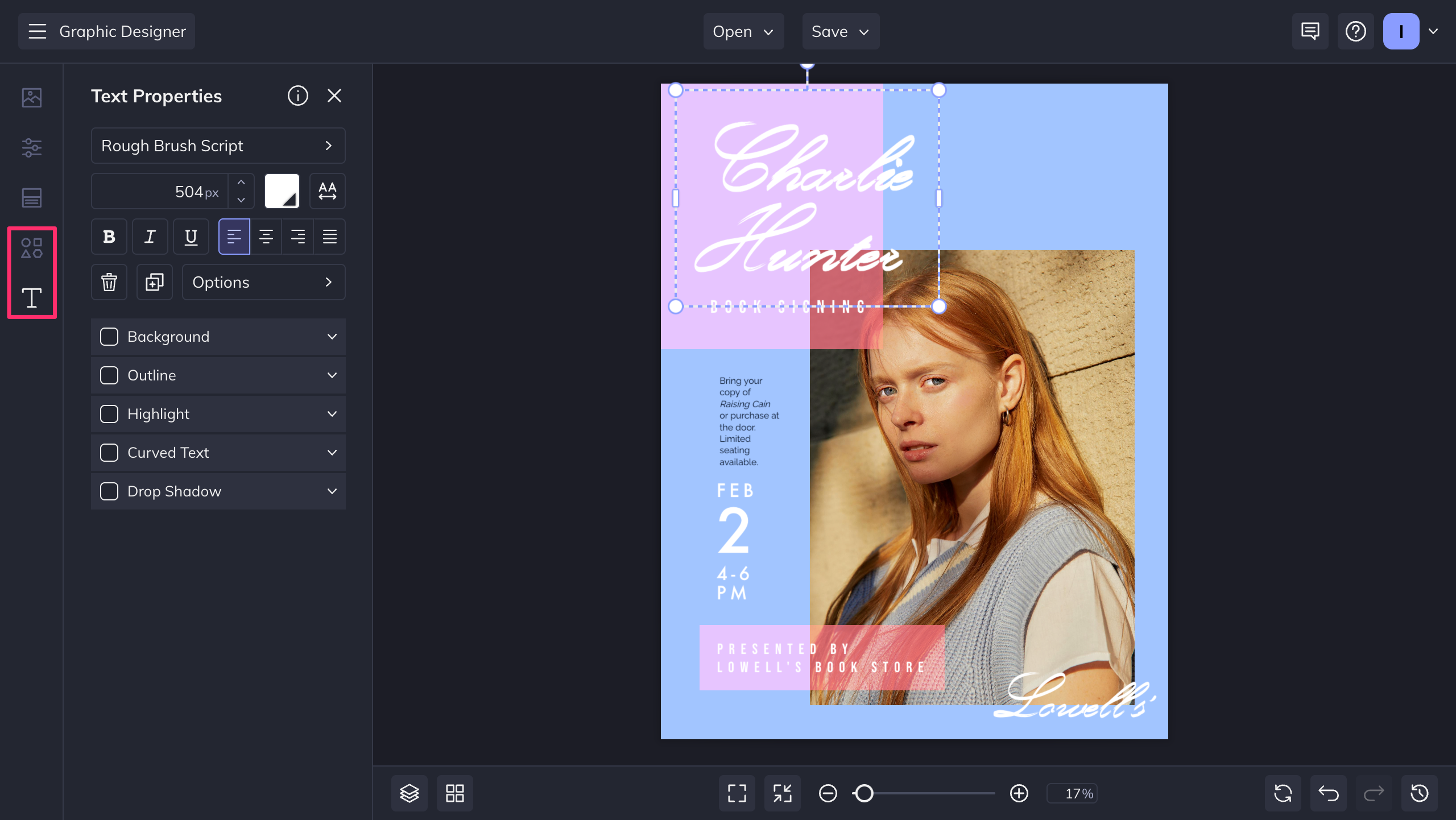The height and width of the screenshot is (820, 1456).
Task: Duplicate the selected text layer
Action: click(154, 282)
